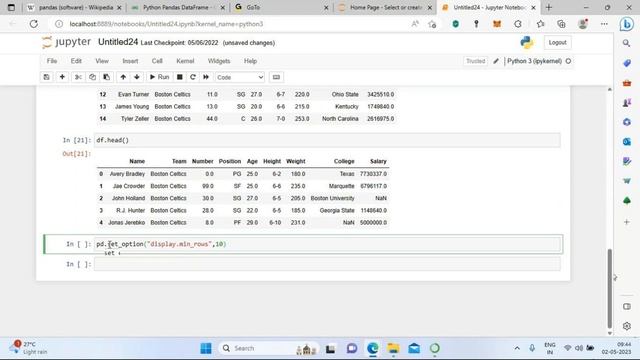Viewport: 640px width, 360px height.
Task: Click the Jupyter logo
Action: click(66, 42)
